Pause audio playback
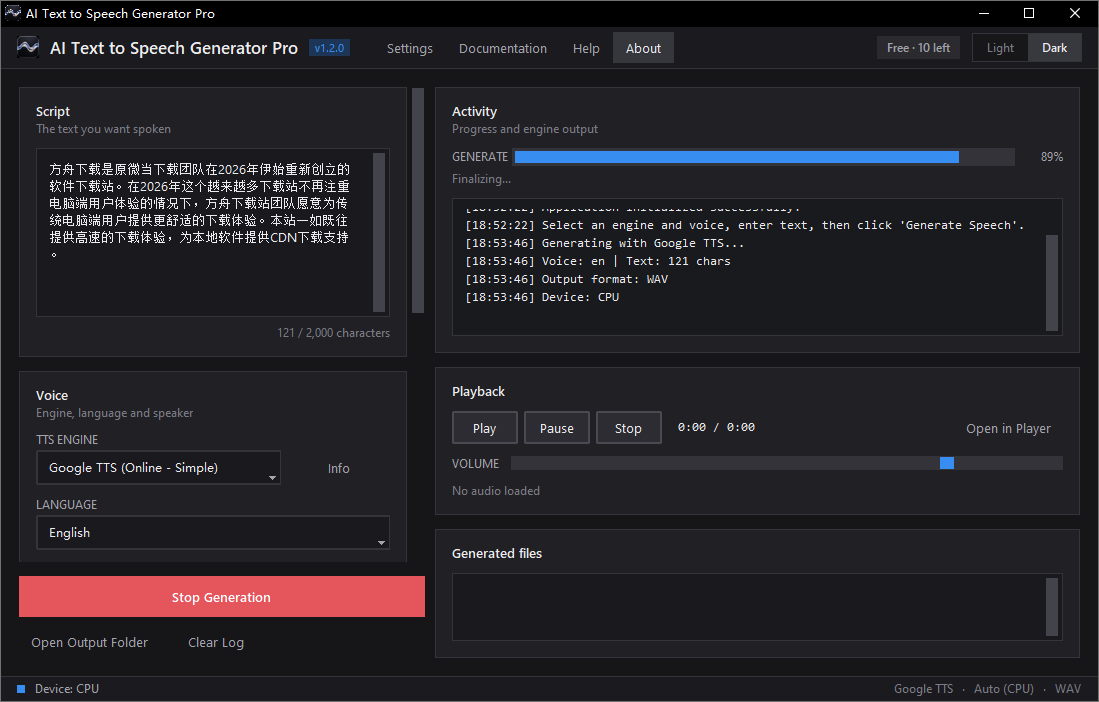 [x=557, y=428]
